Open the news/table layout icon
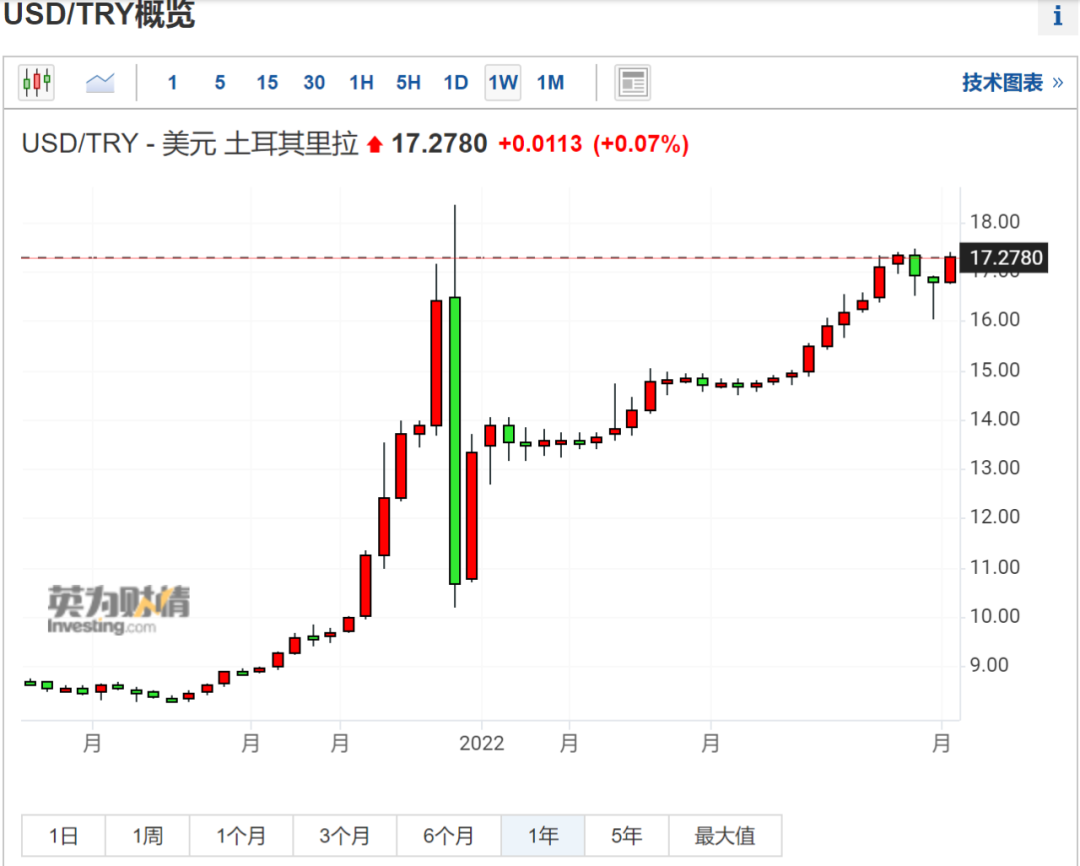This screenshot has height=866, width=1080. [632, 83]
